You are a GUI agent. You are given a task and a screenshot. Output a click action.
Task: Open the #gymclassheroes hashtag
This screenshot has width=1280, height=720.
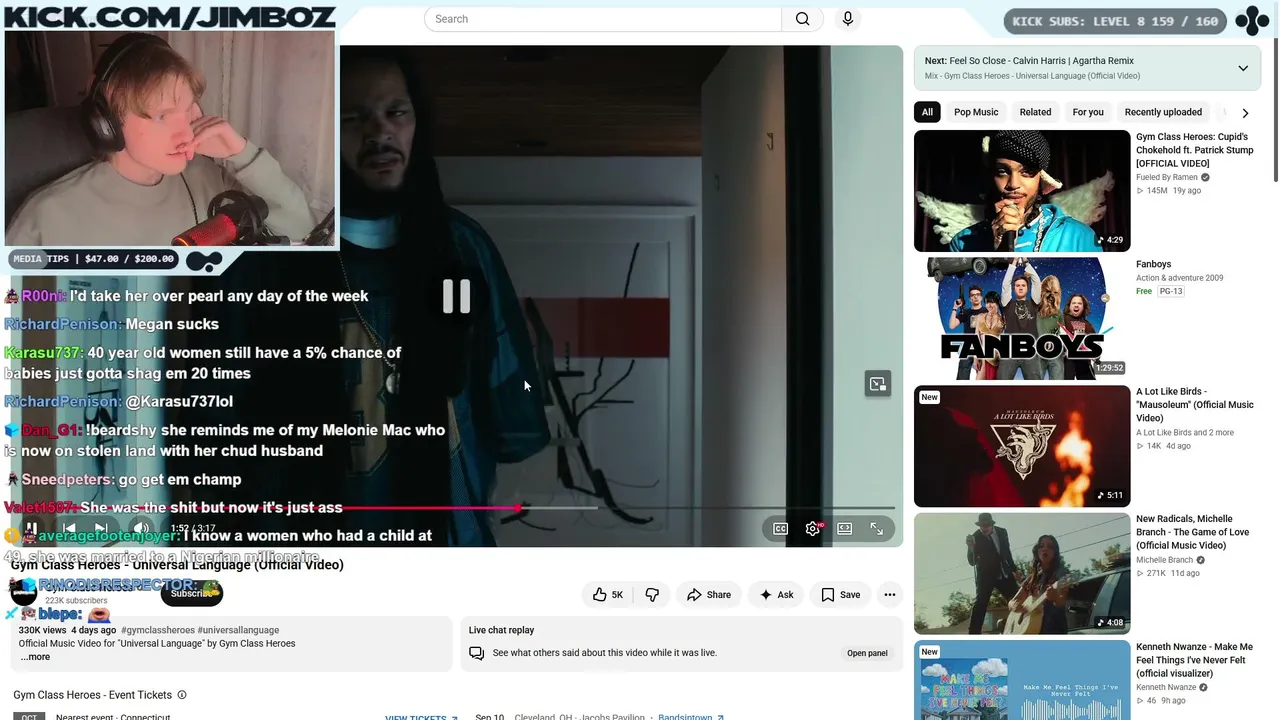click(158, 631)
